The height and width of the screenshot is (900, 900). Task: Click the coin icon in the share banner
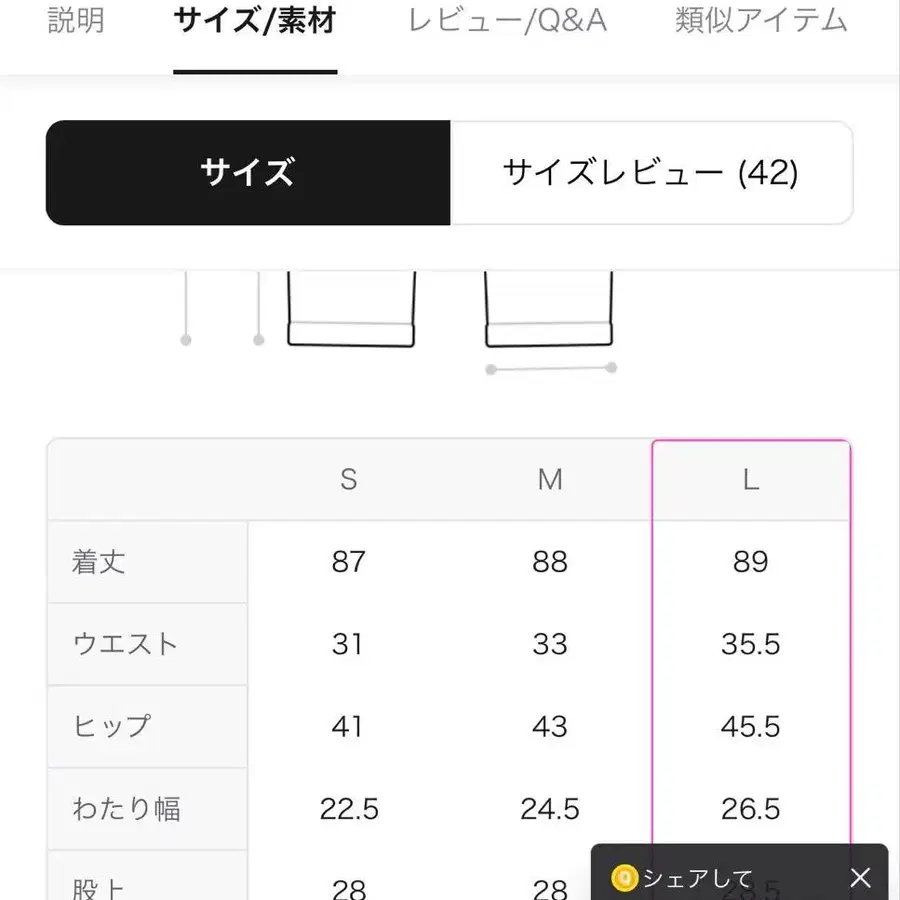[625, 878]
